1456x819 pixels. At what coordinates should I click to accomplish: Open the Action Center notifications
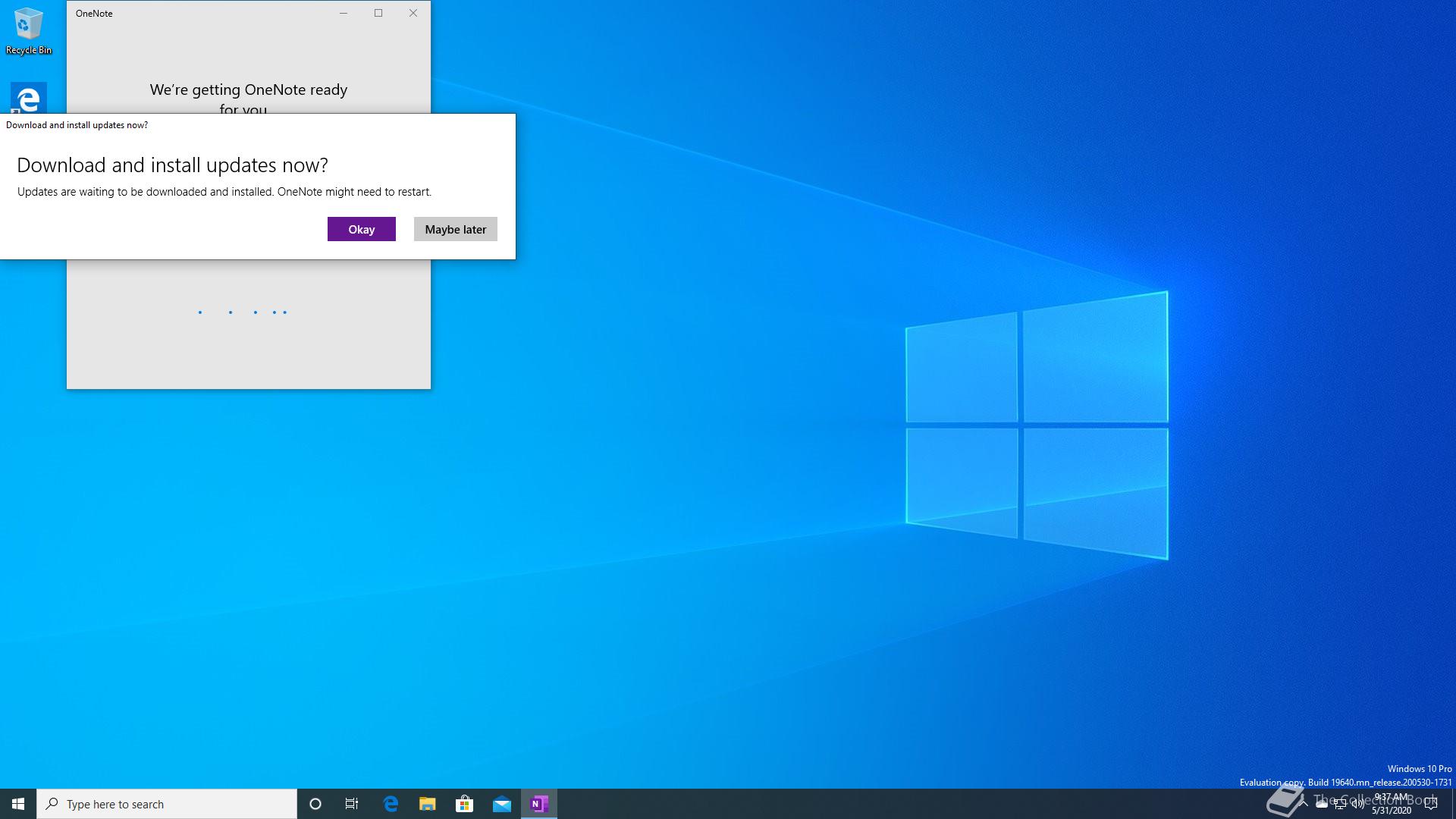[1431, 804]
